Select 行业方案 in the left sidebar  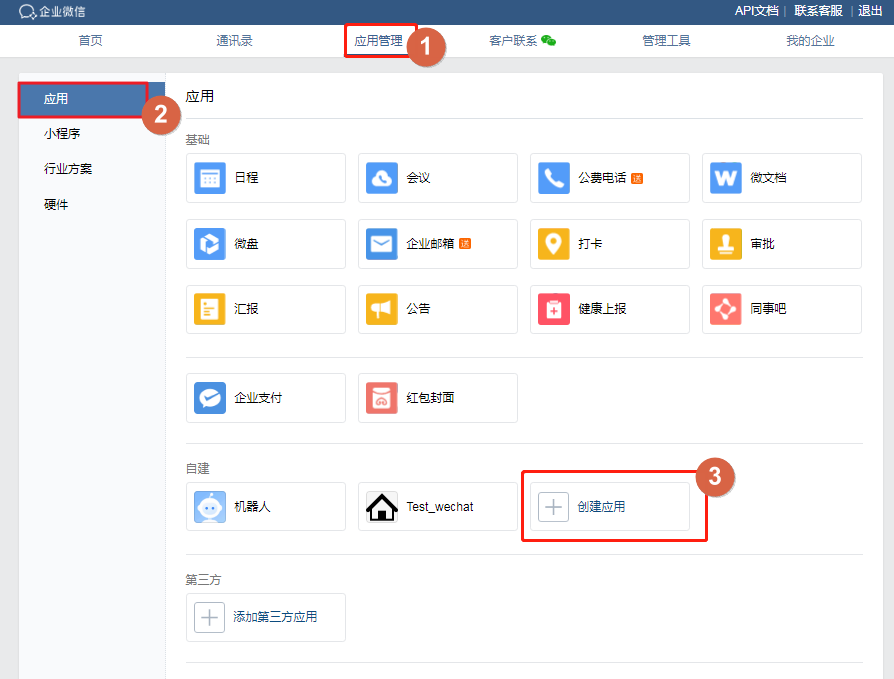coord(68,169)
